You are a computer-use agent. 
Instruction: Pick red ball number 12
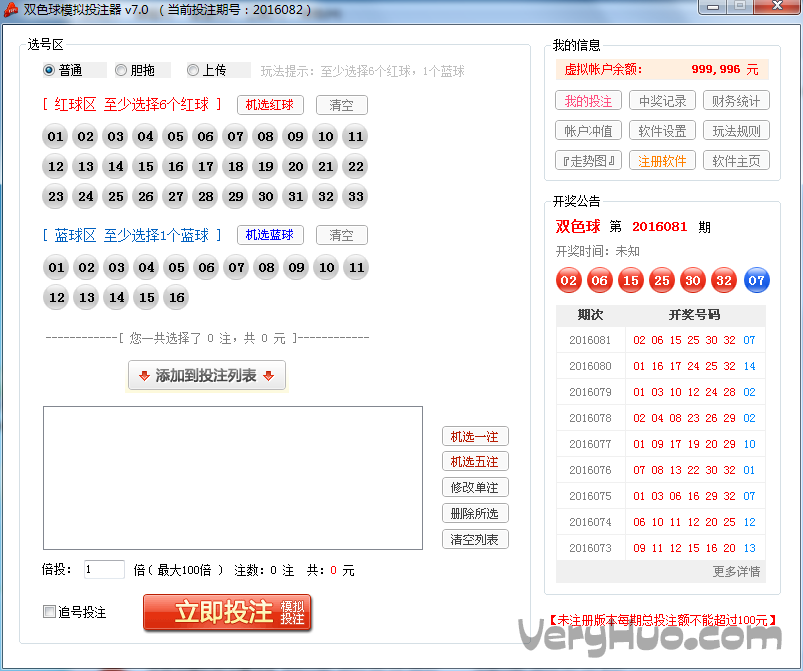[x=55, y=166]
